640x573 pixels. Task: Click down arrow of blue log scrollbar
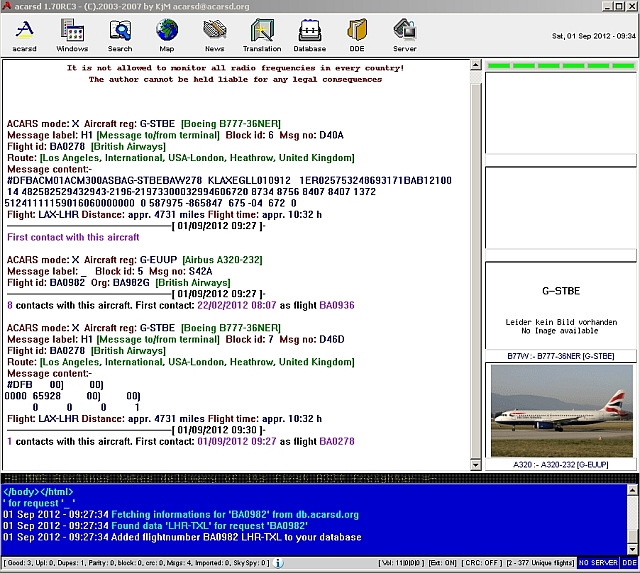point(632,549)
